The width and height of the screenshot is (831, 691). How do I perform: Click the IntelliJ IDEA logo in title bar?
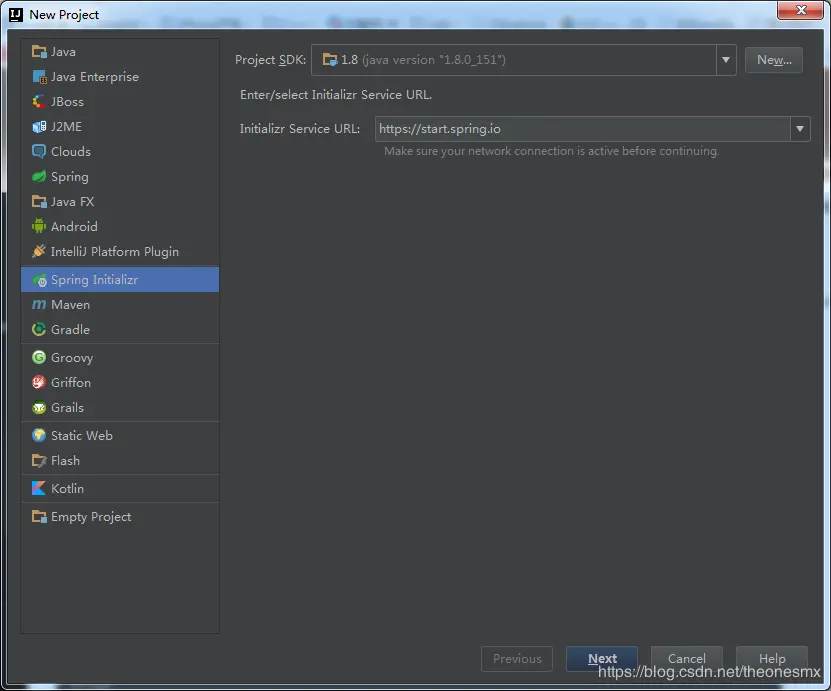point(16,14)
